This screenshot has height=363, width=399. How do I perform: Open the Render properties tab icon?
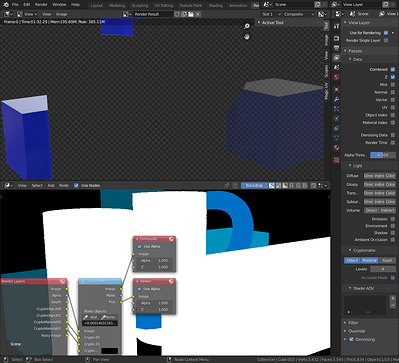[x=336, y=38]
